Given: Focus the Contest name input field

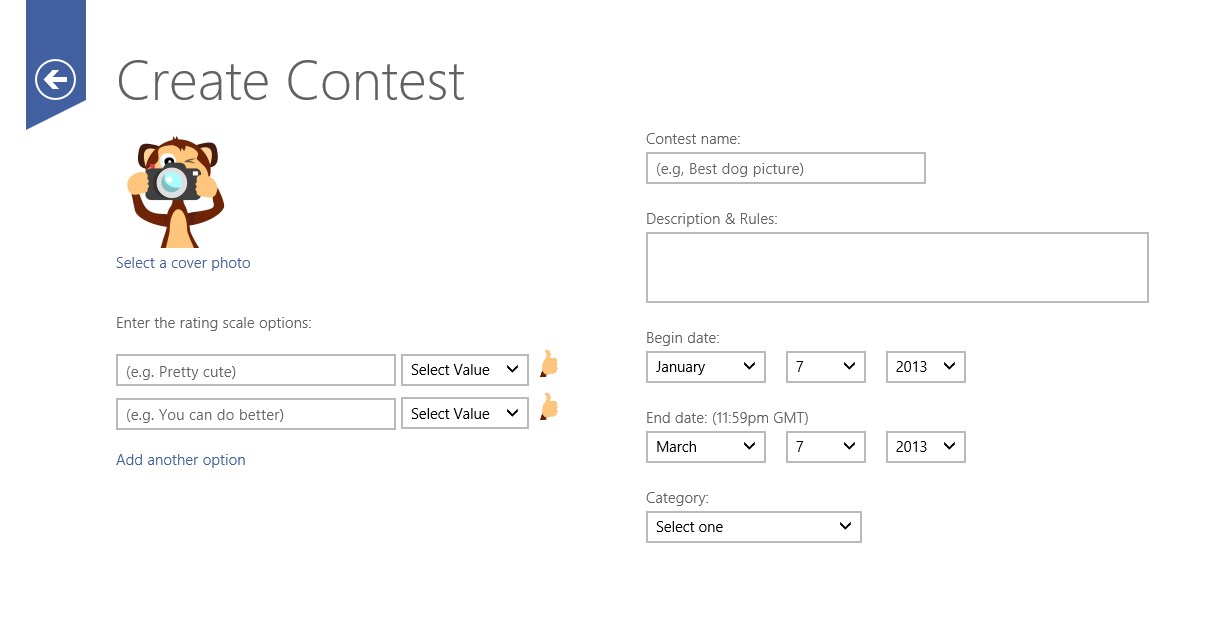Looking at the screenshot, I should 785,168.
